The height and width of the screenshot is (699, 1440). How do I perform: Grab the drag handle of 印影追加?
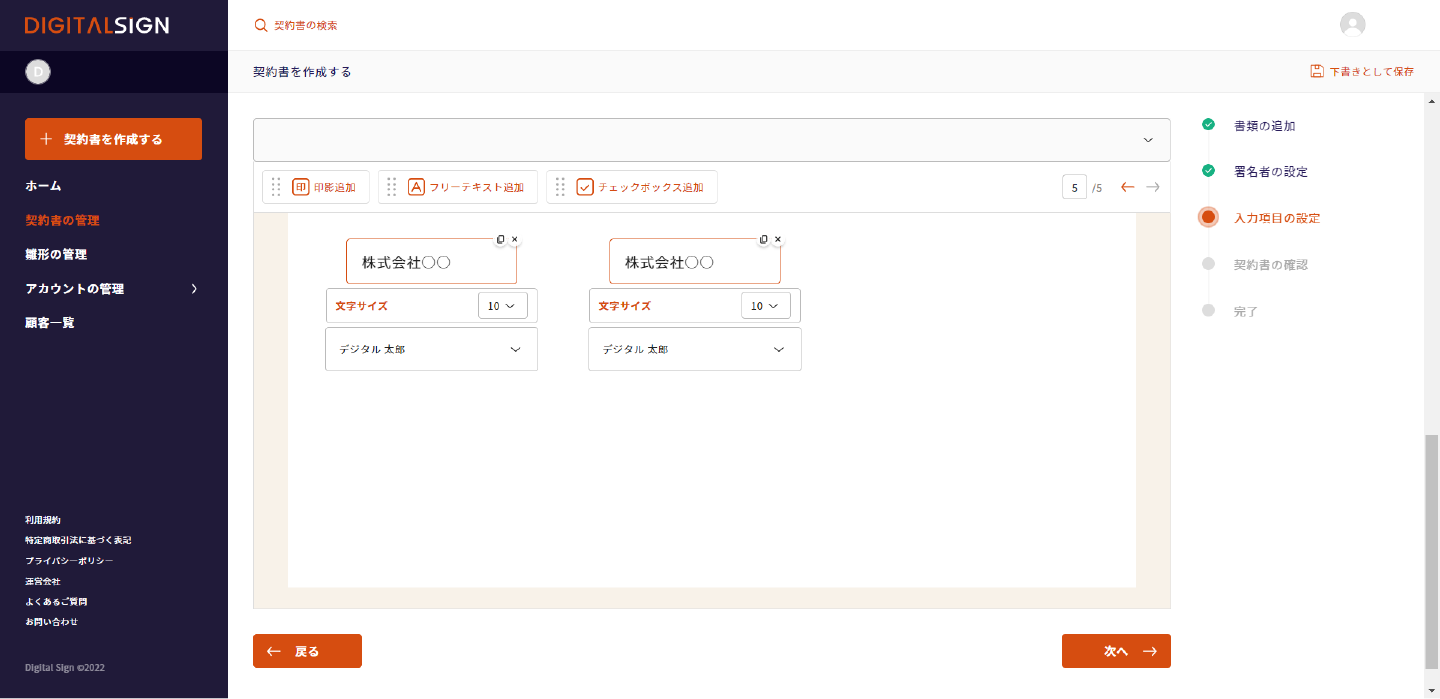[x=277, y=187]
